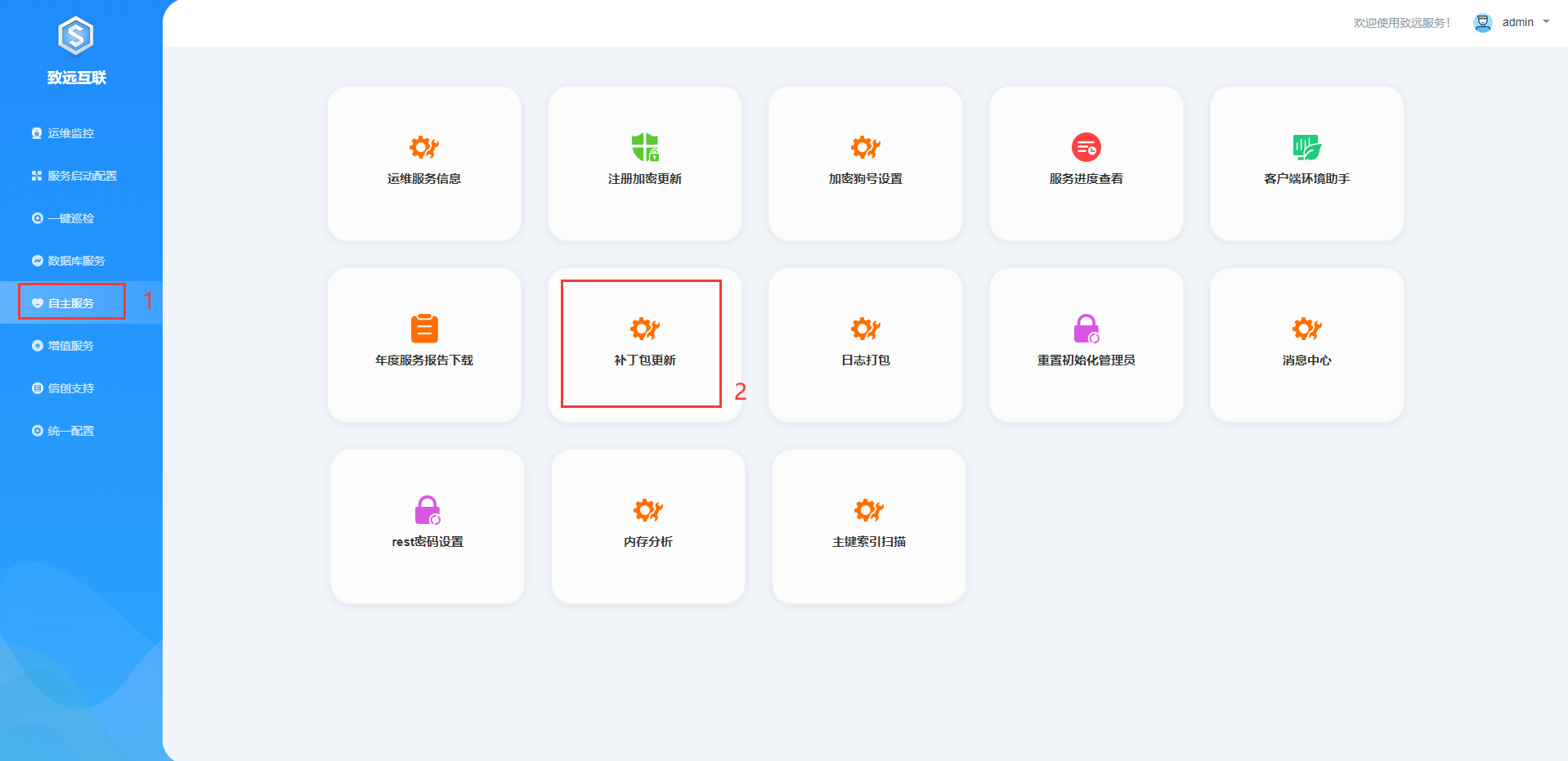
Task: Open the 服务进度查看 card label
Action: (x=1086, y=179)
